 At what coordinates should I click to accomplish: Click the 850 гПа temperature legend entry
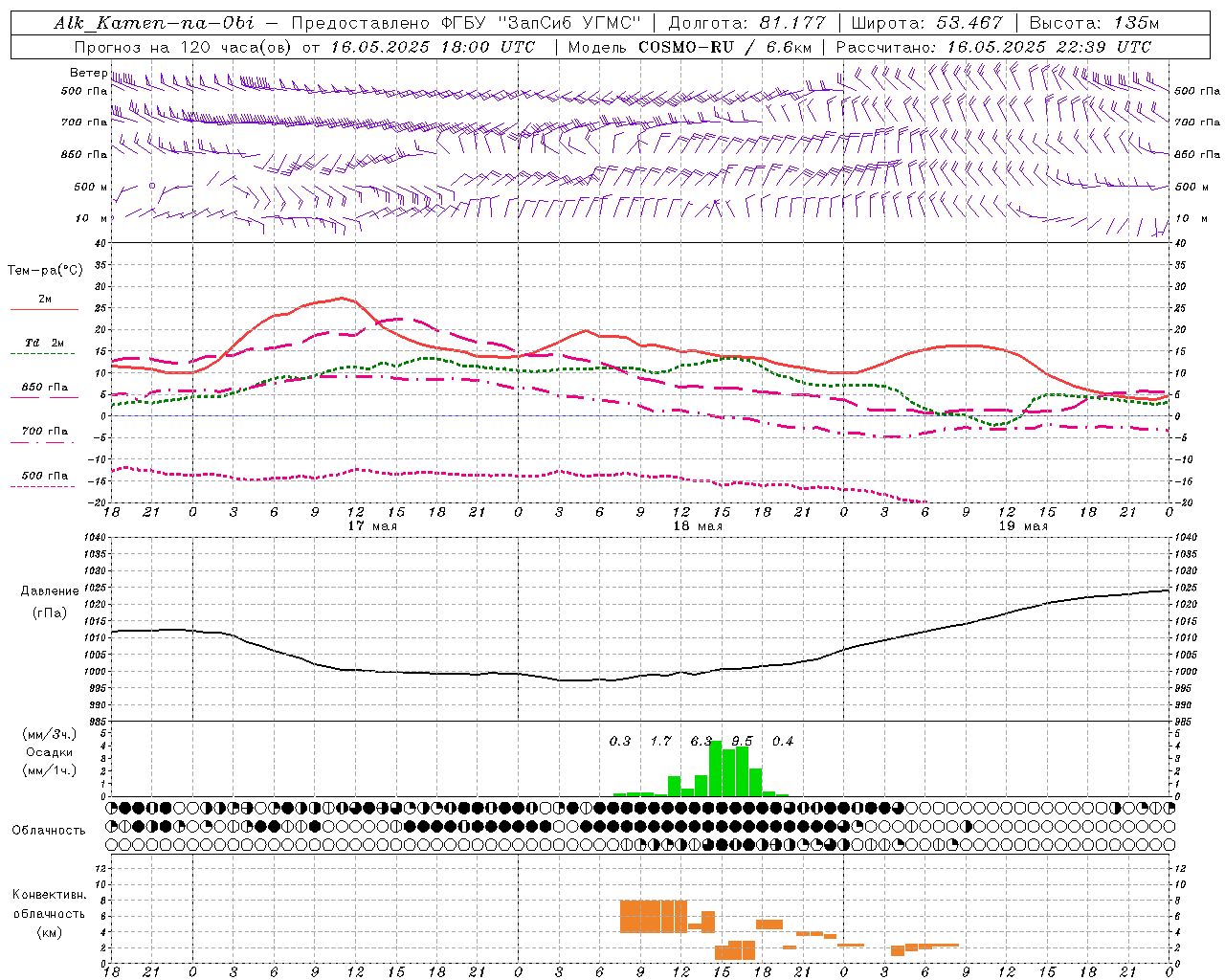[x=45, y=388]
